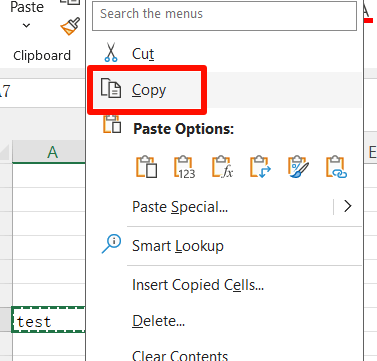Select the default Paste clipboard option
This screenshot has height=361, width=377.
click(146, 166)
